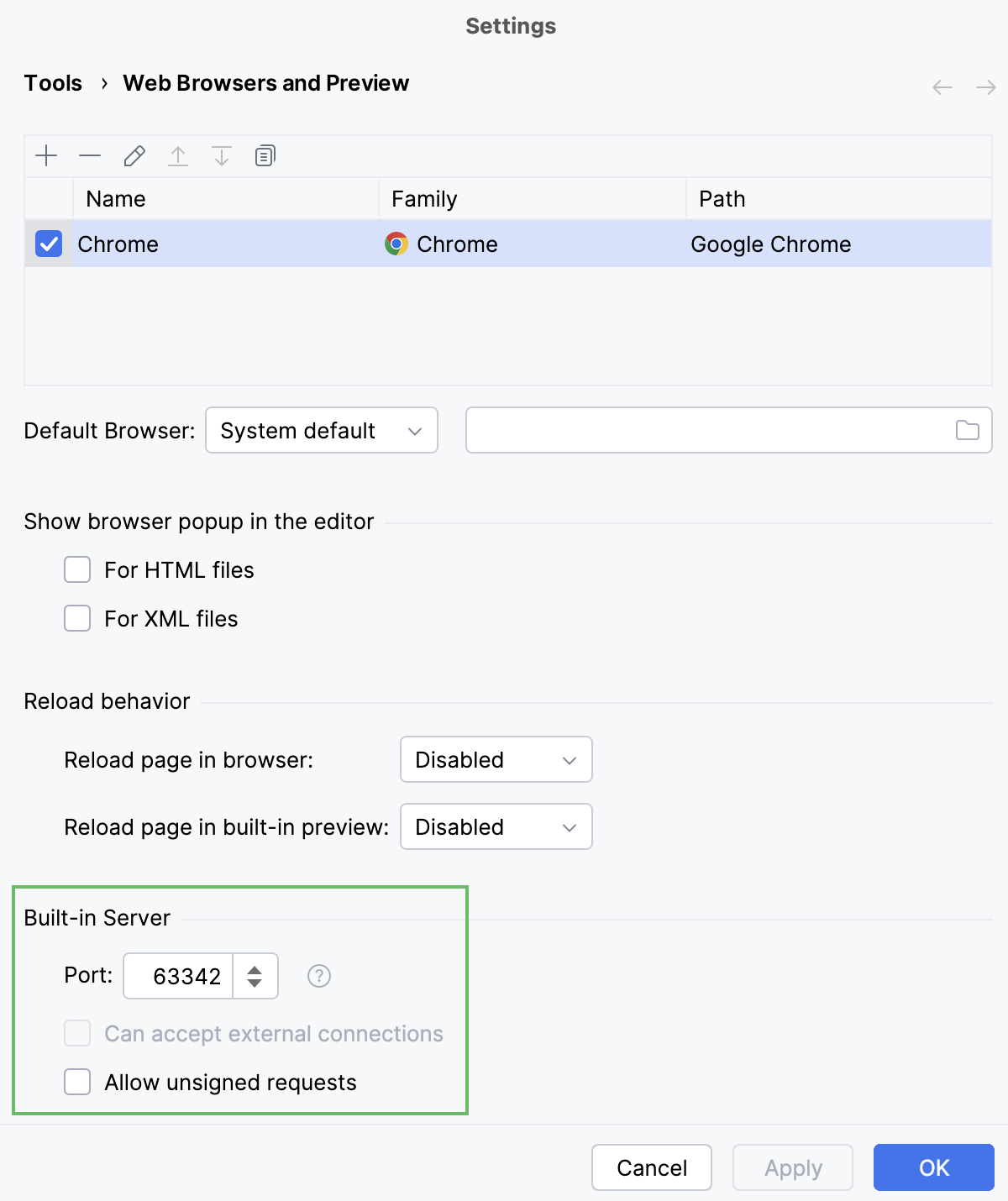This screenshot has height=1201, width=1008.
Task: Click the Family column header
Action: point(424,199)
